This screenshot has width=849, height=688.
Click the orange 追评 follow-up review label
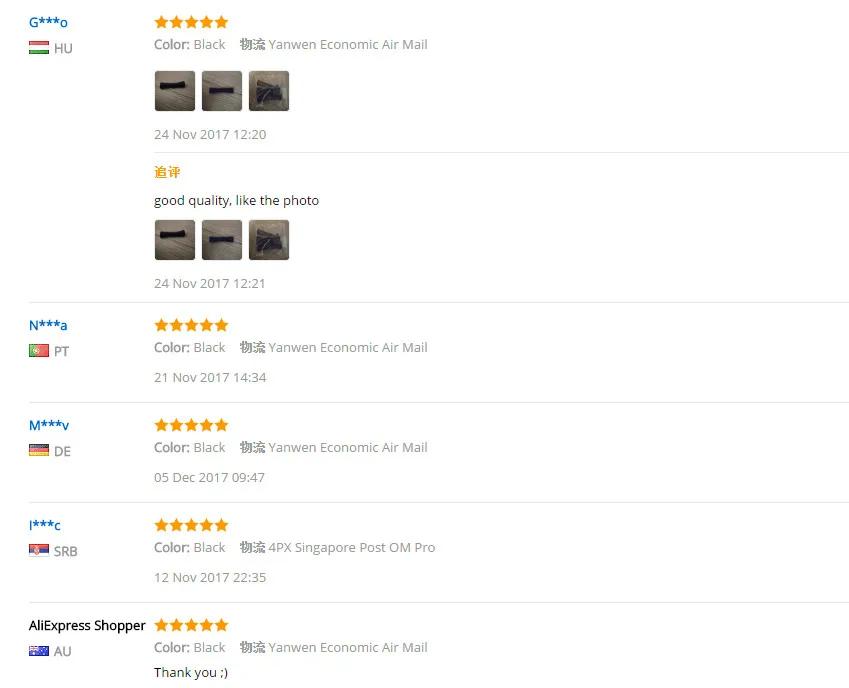coord(167,172)
